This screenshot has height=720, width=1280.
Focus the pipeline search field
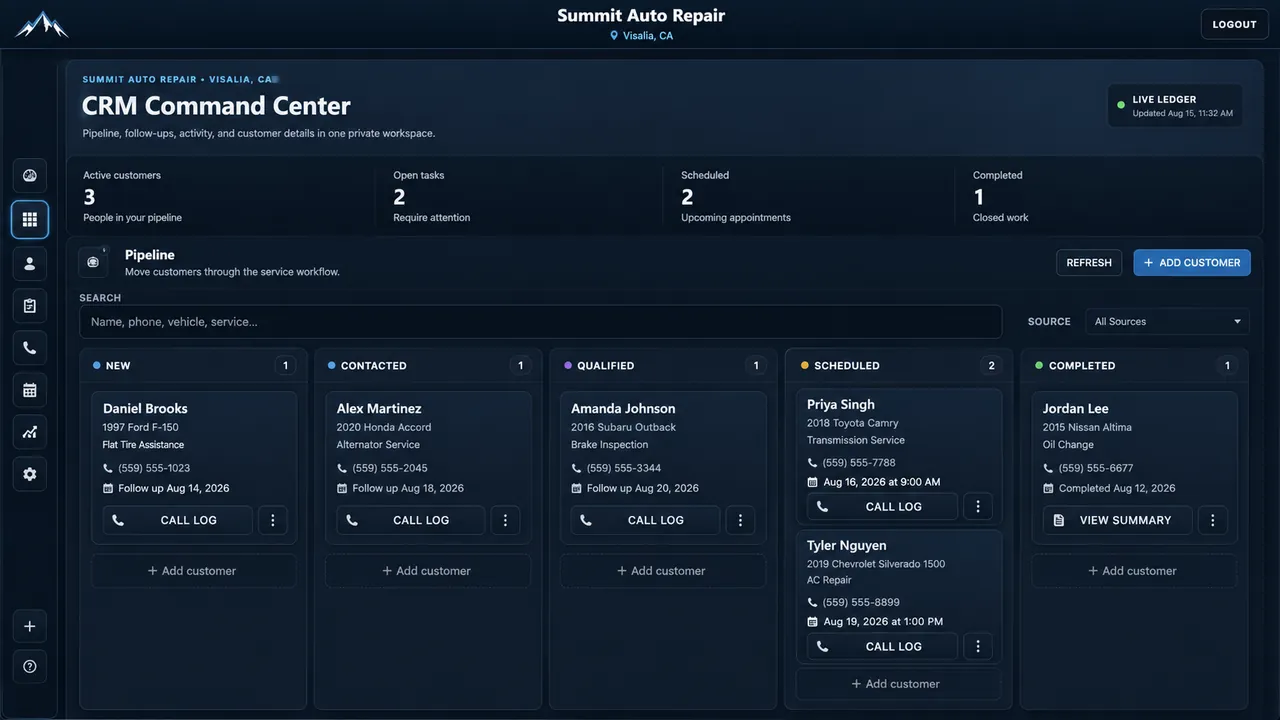[x=540, y=322]
